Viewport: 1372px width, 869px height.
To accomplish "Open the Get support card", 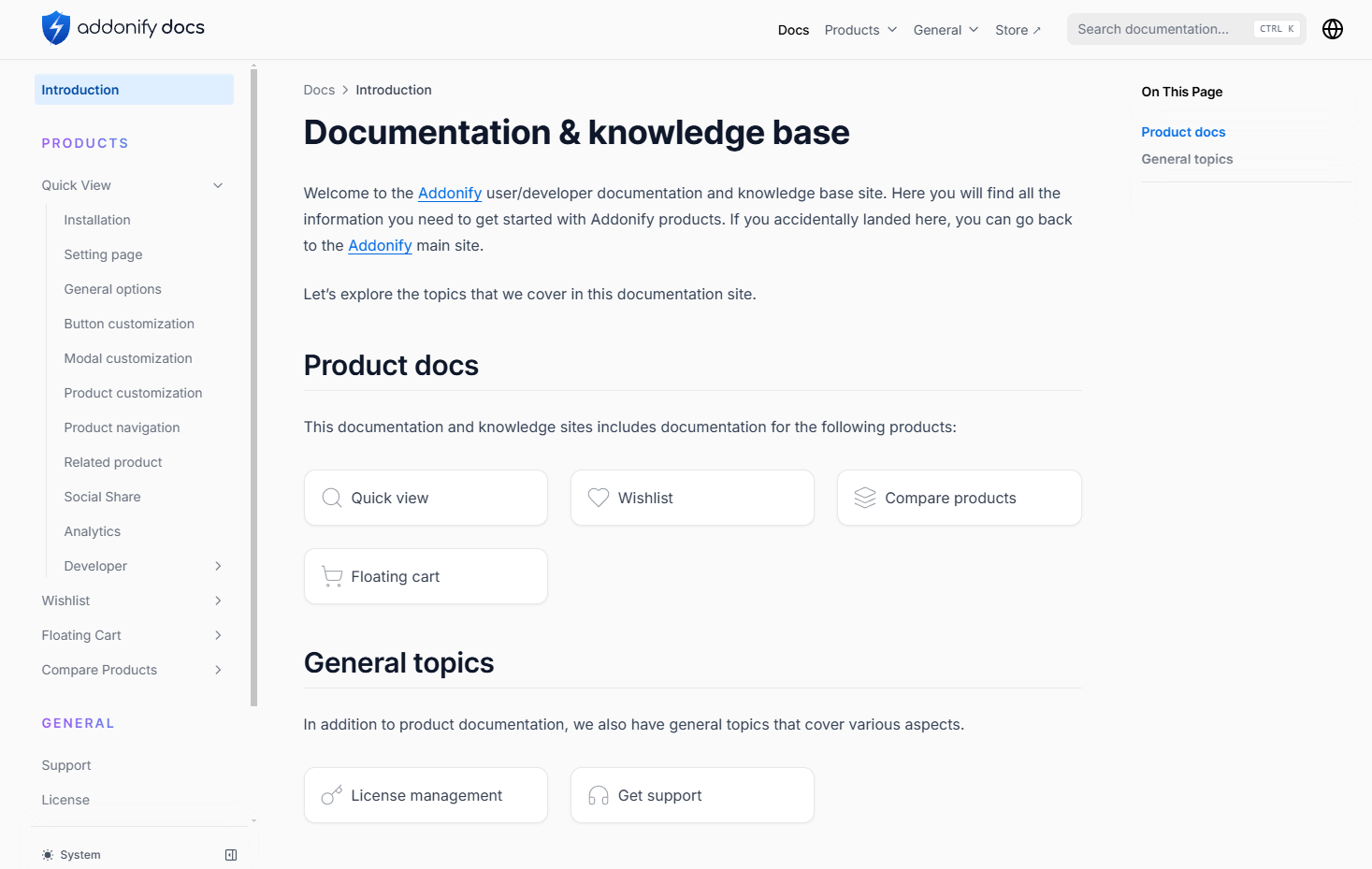I will 692,794.
